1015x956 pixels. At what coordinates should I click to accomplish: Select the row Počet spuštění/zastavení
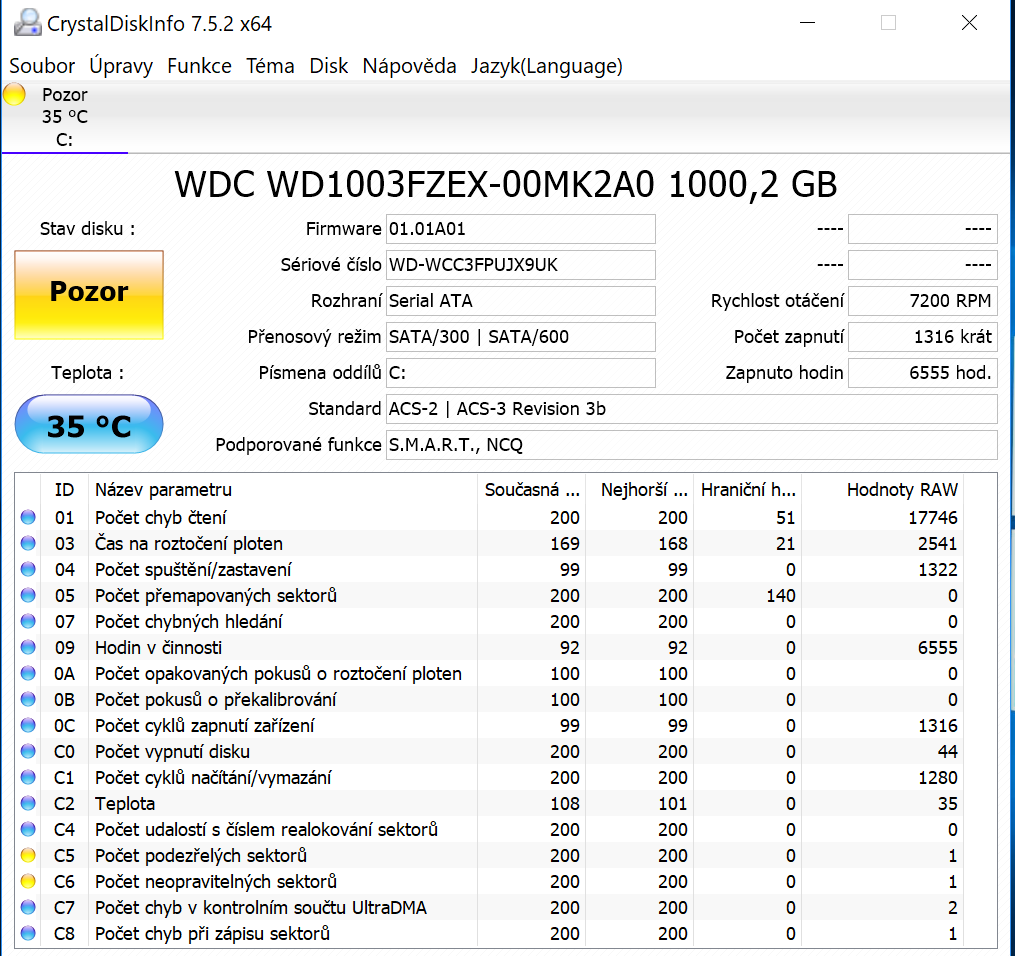[x=489, y=569]
